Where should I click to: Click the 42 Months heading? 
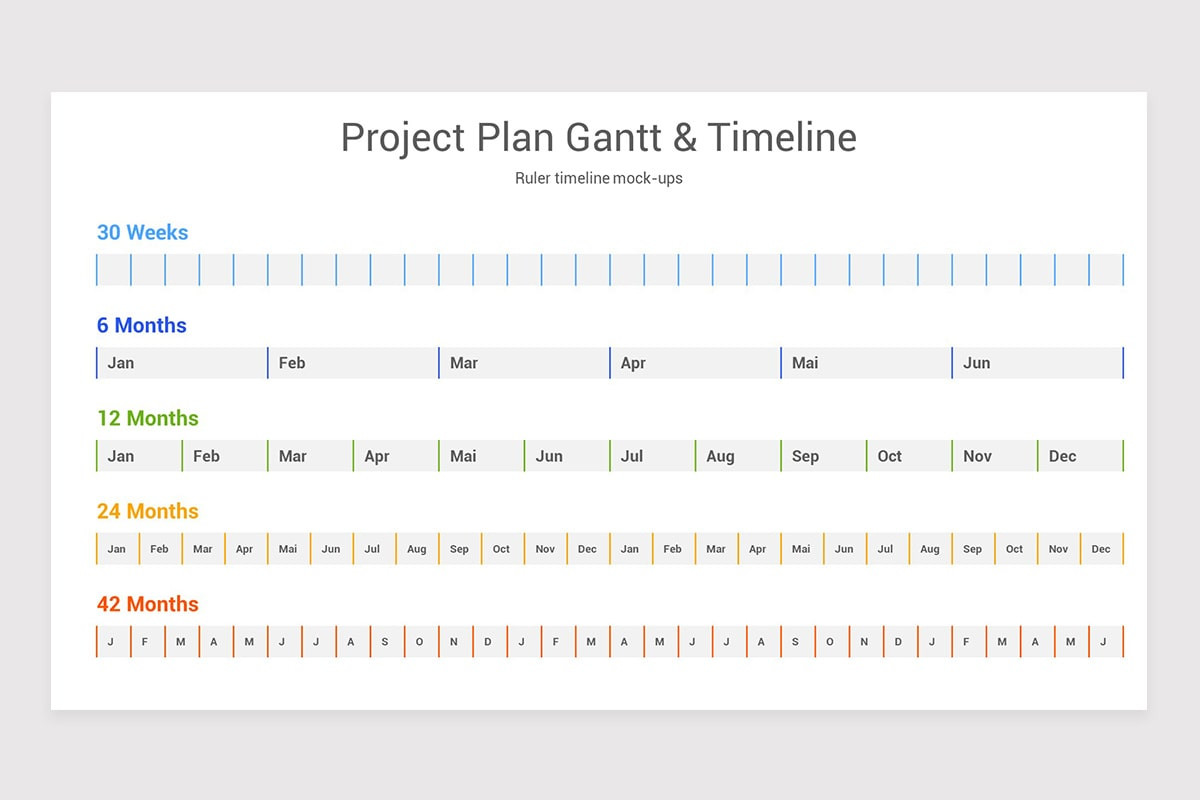pyautogui.click(x=148, y=604)
